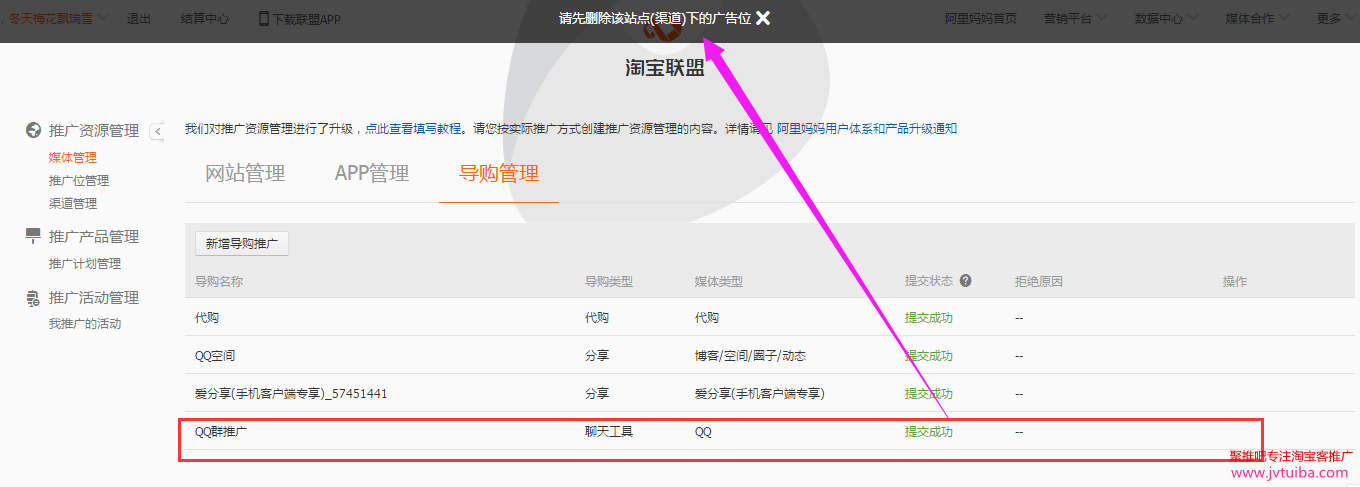
Task: Click 博客/空间/圈子/动态 media type cell
Action: coord(750,356)
